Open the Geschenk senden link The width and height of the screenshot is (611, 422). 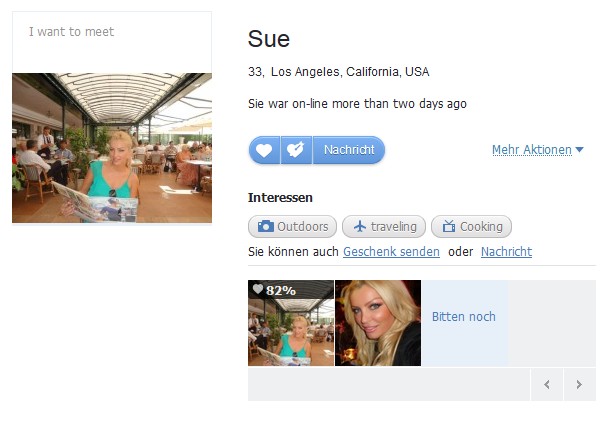pyautogui.click(x=391, y=252)
